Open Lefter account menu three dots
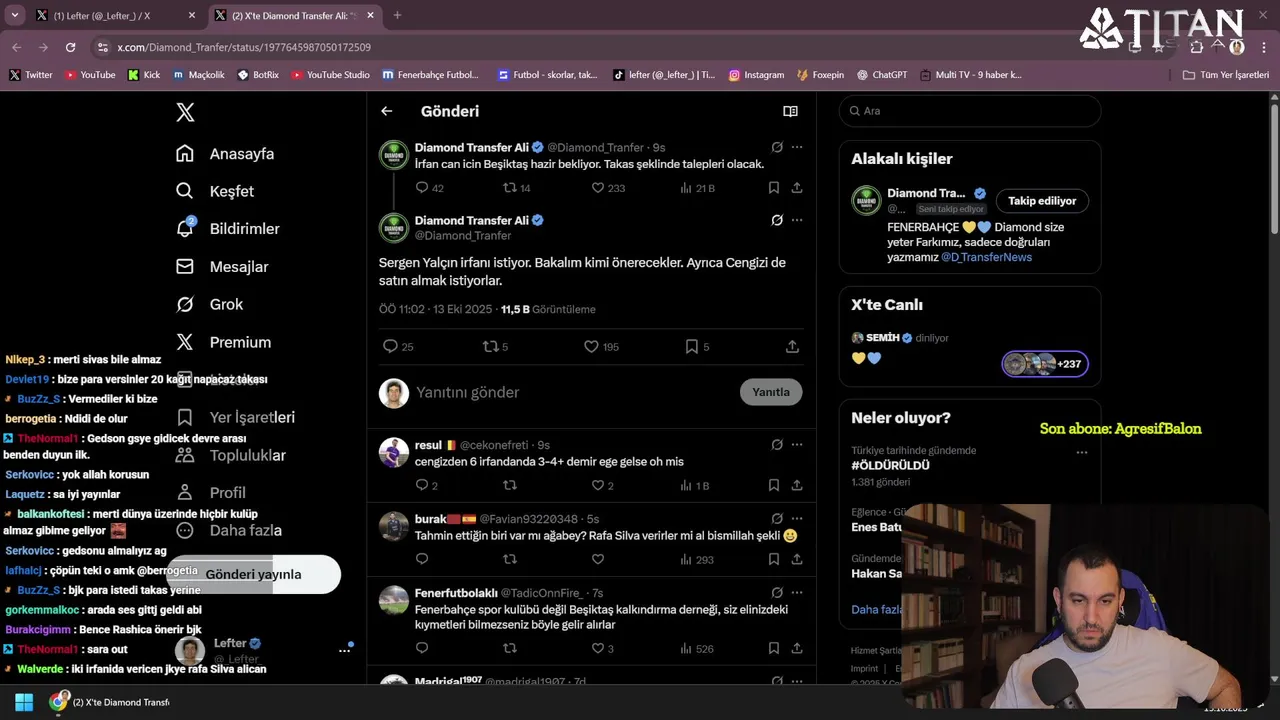Screen dimensions: 1280x720 click(344, 650)
